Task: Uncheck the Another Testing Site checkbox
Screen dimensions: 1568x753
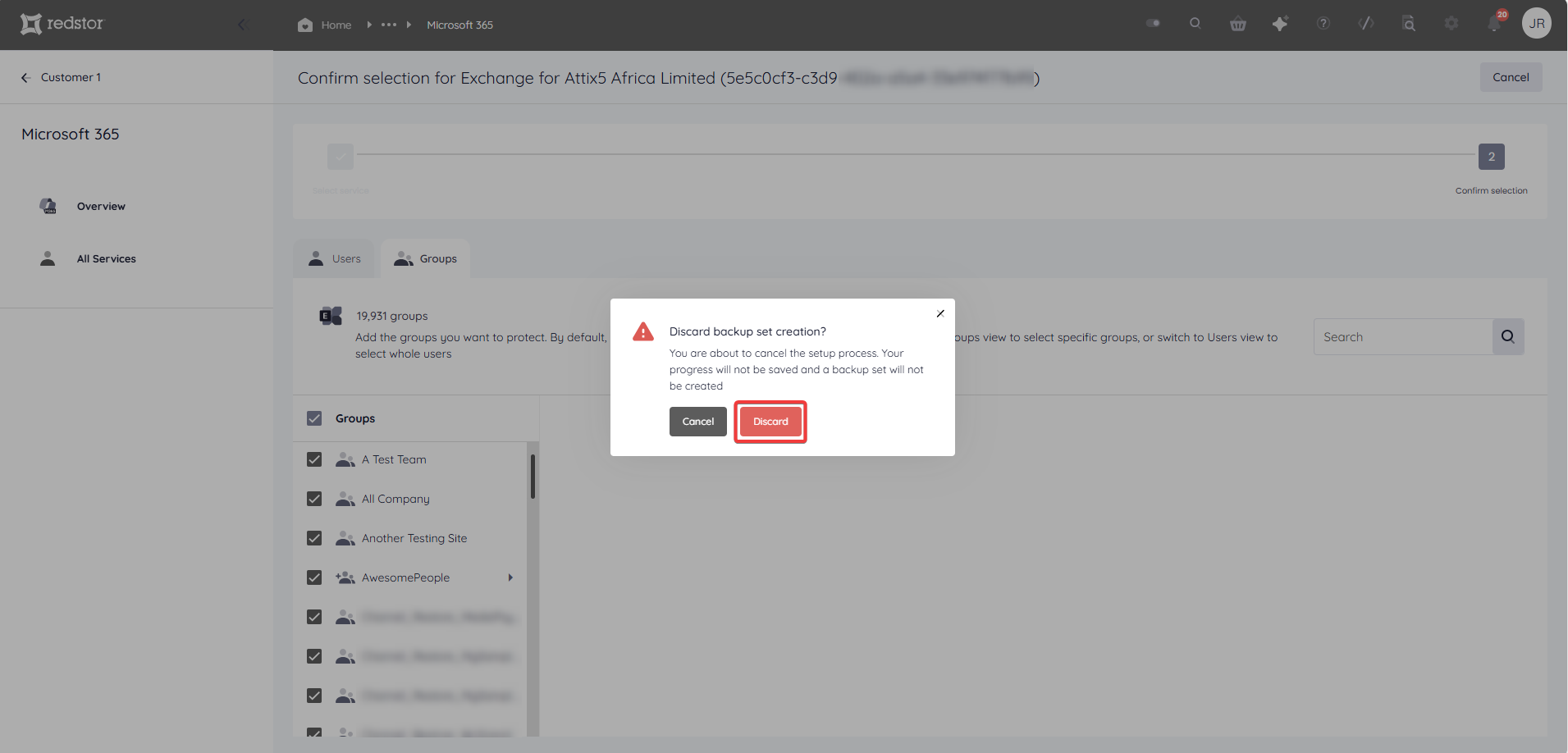Action: 314,538
